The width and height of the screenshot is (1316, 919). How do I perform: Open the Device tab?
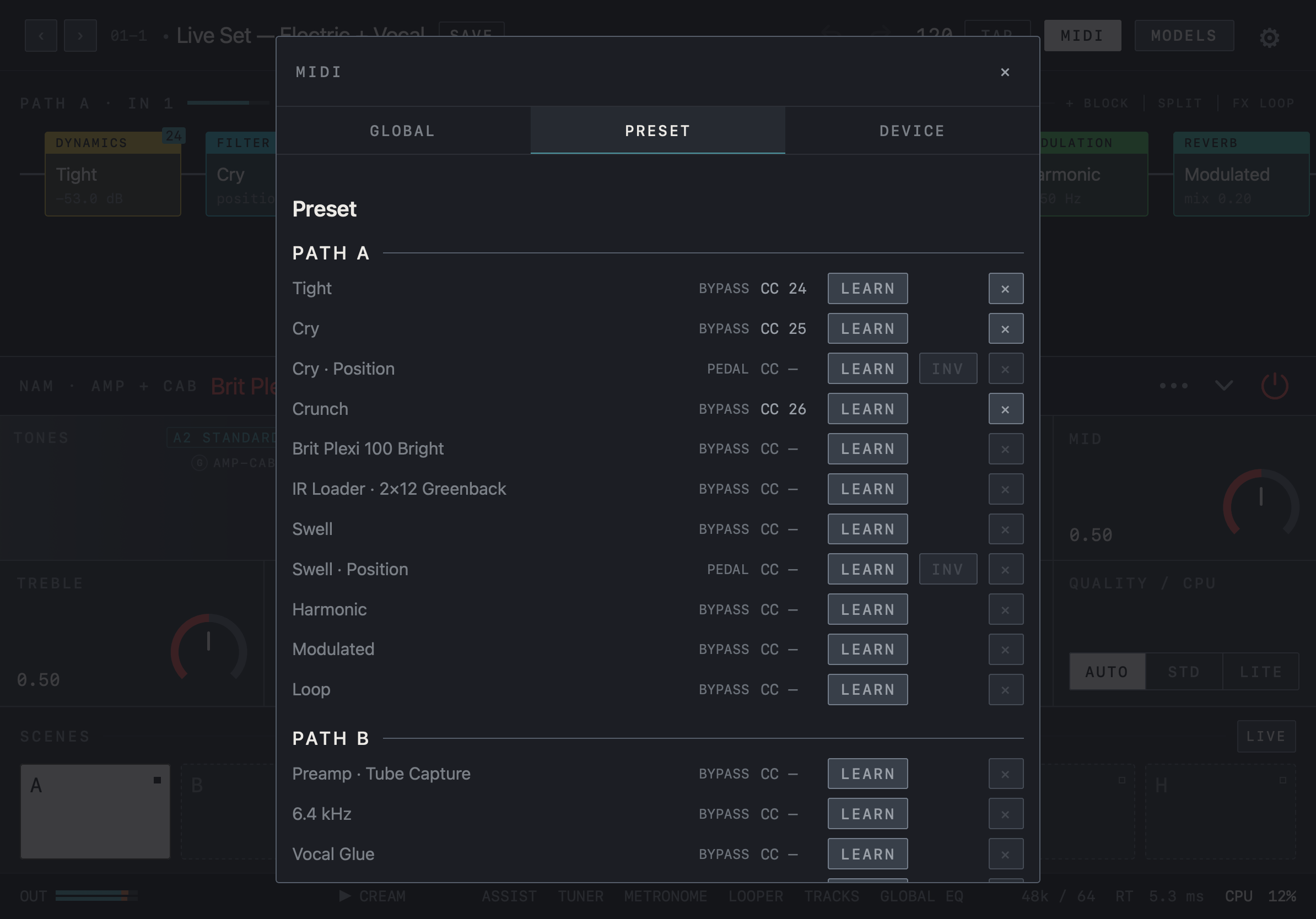[x=912, y=131]
